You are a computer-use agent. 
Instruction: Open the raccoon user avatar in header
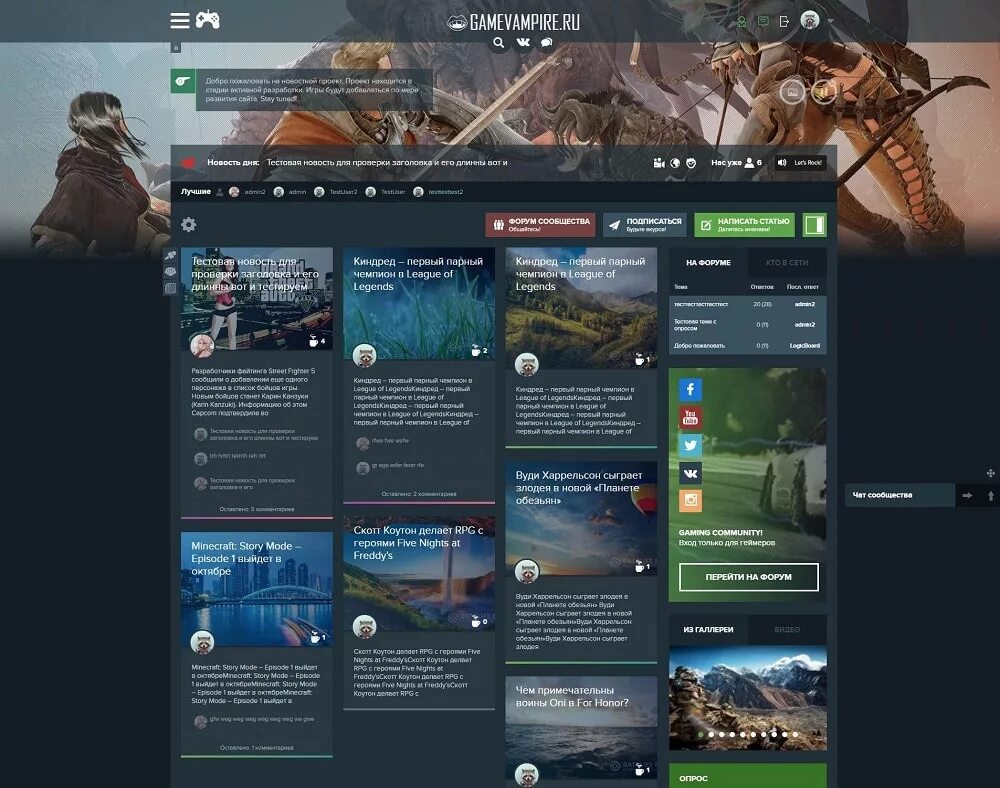[x=810, y=20]
